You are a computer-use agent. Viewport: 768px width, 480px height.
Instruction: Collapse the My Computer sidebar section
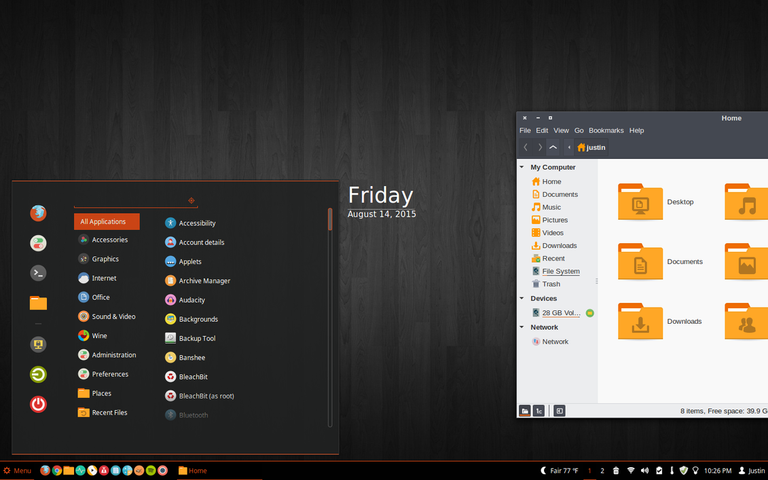coord(522,167)
